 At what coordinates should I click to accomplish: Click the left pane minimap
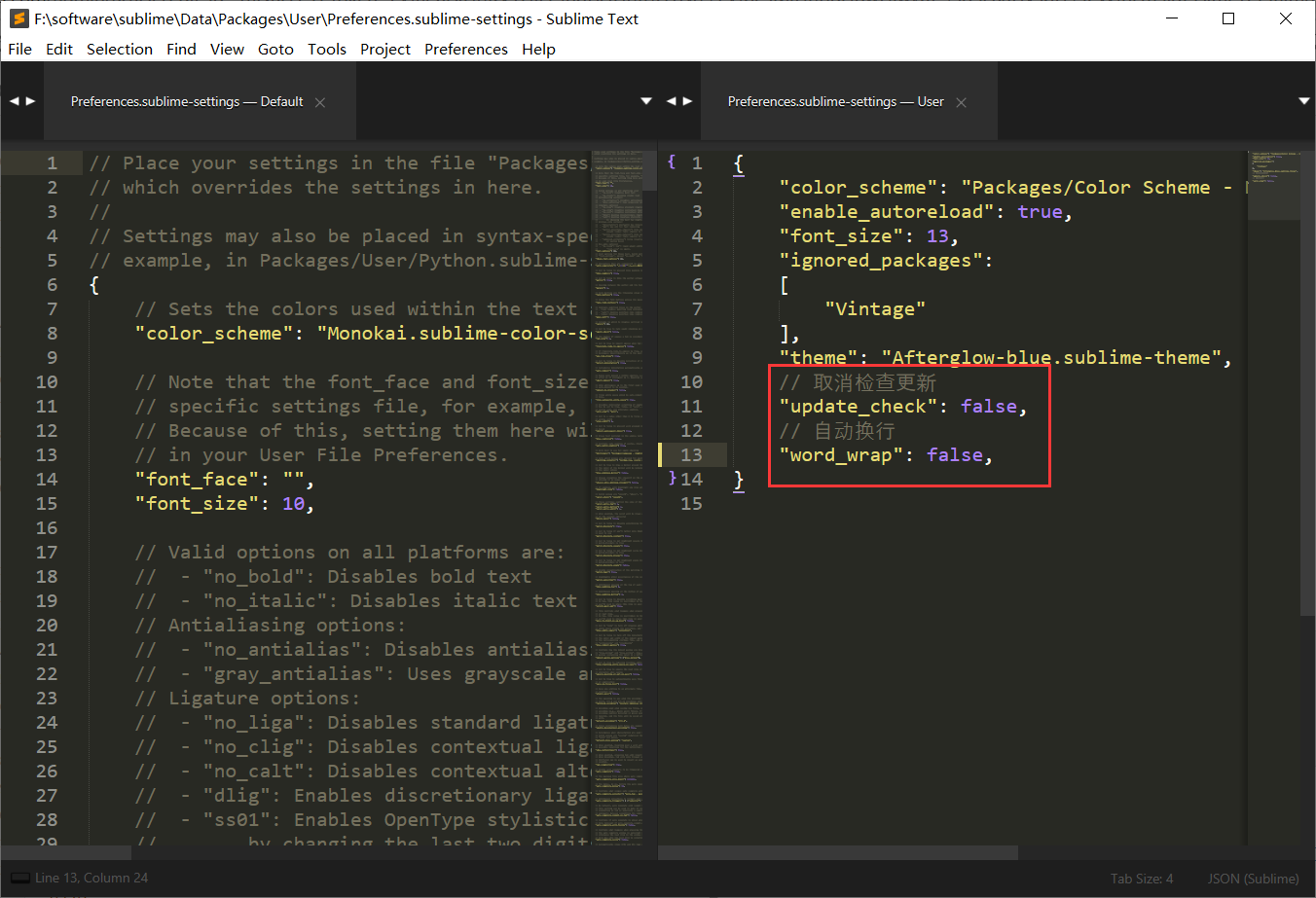click(617, 496)
